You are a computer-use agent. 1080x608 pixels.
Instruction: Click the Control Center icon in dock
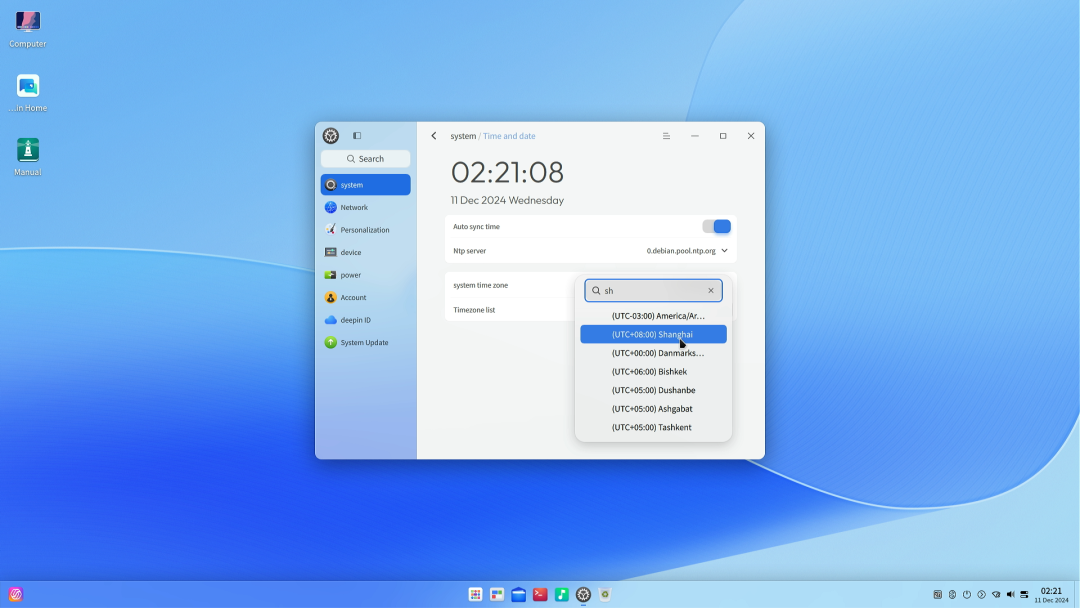point(583,594)
